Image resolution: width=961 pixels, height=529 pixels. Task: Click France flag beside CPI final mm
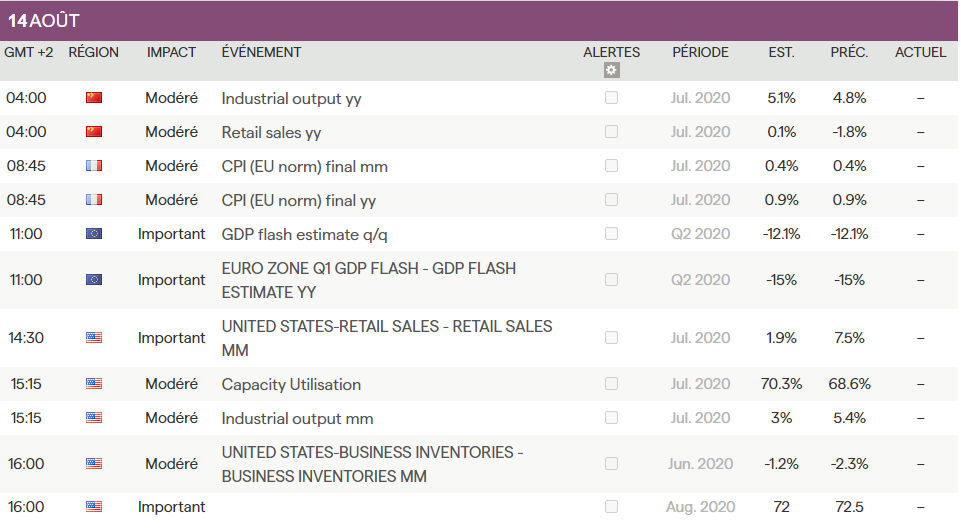pyautogui.click(x=94, y=166)
